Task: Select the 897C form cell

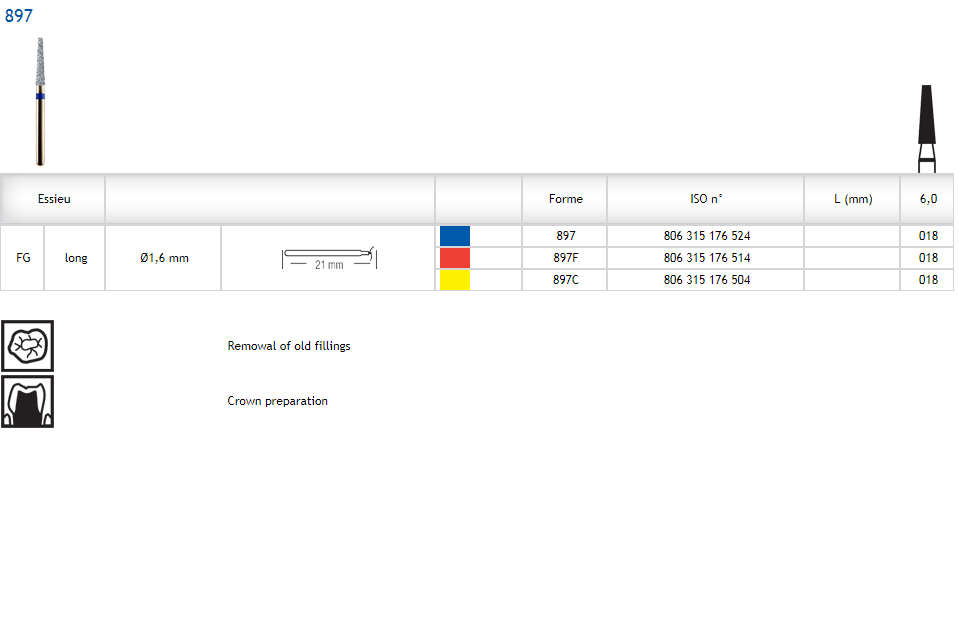Action: click(x=566, y=280)
